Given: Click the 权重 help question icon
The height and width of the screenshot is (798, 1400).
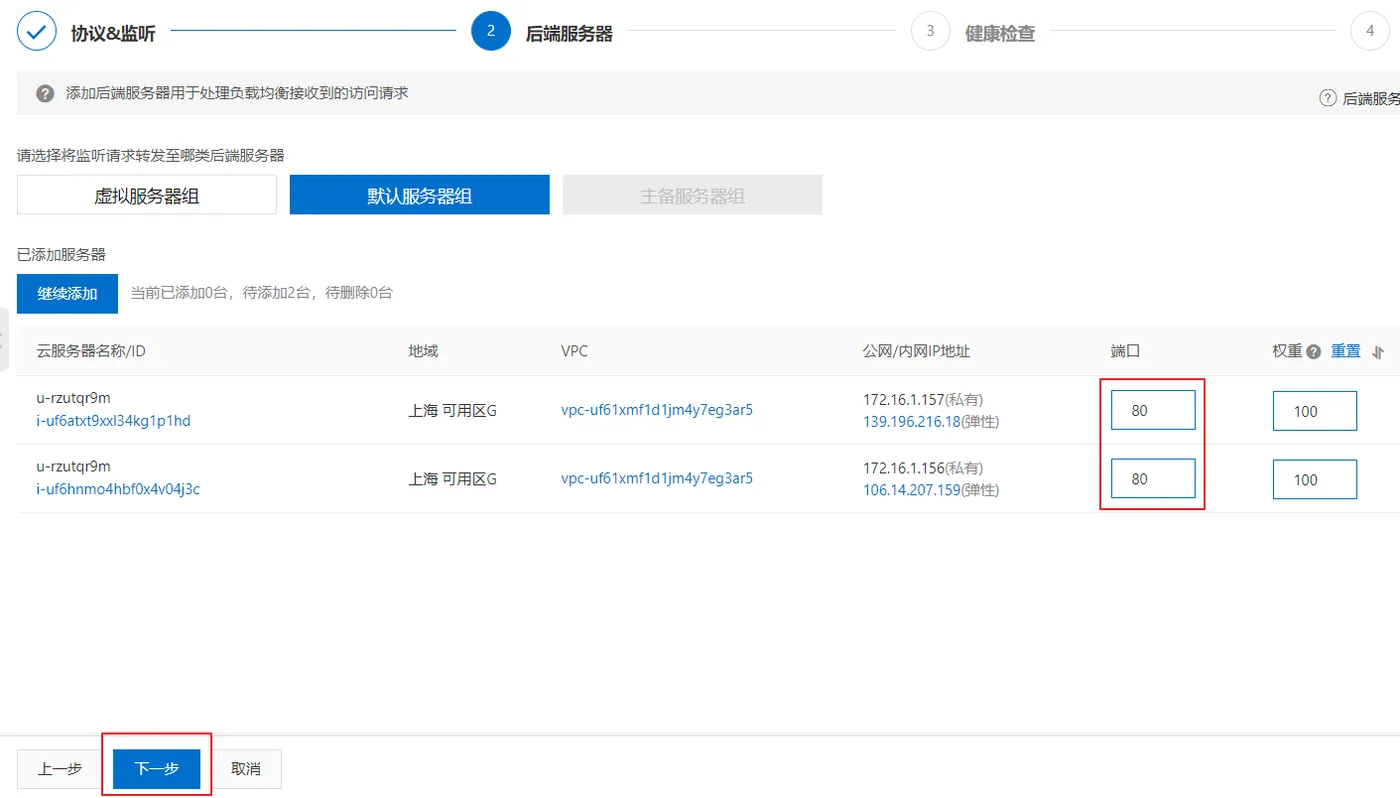Looking at the screenshot, I should (1314, 352).
